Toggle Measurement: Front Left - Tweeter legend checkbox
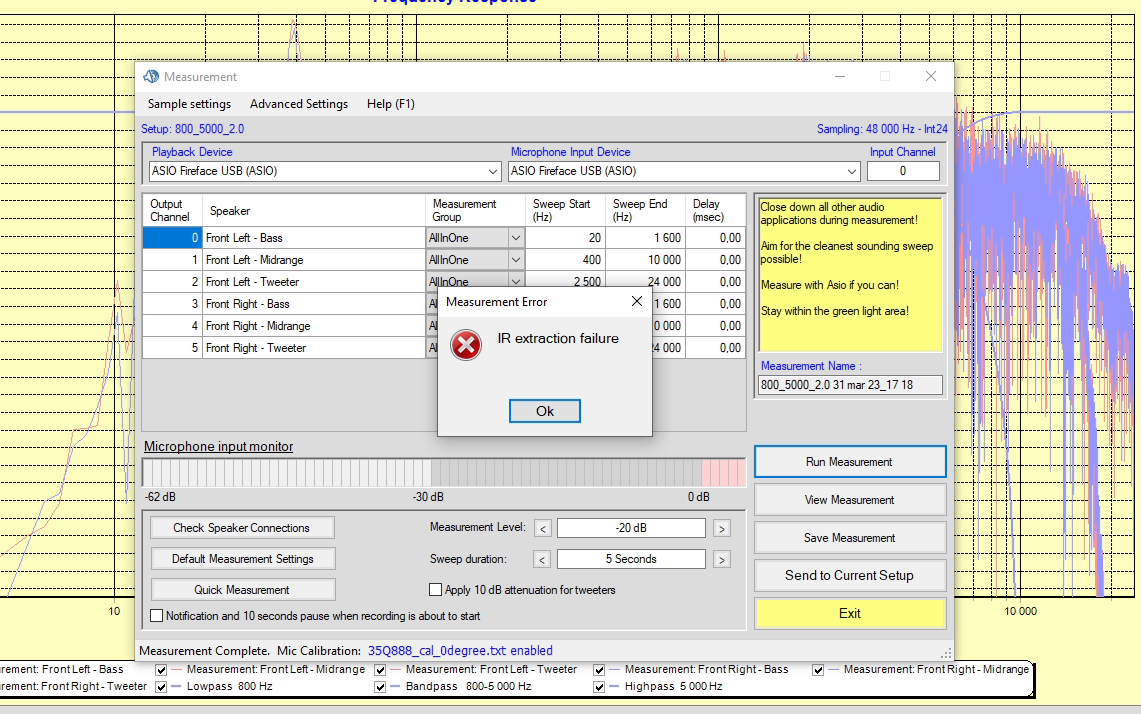 (x=380, y=670)
